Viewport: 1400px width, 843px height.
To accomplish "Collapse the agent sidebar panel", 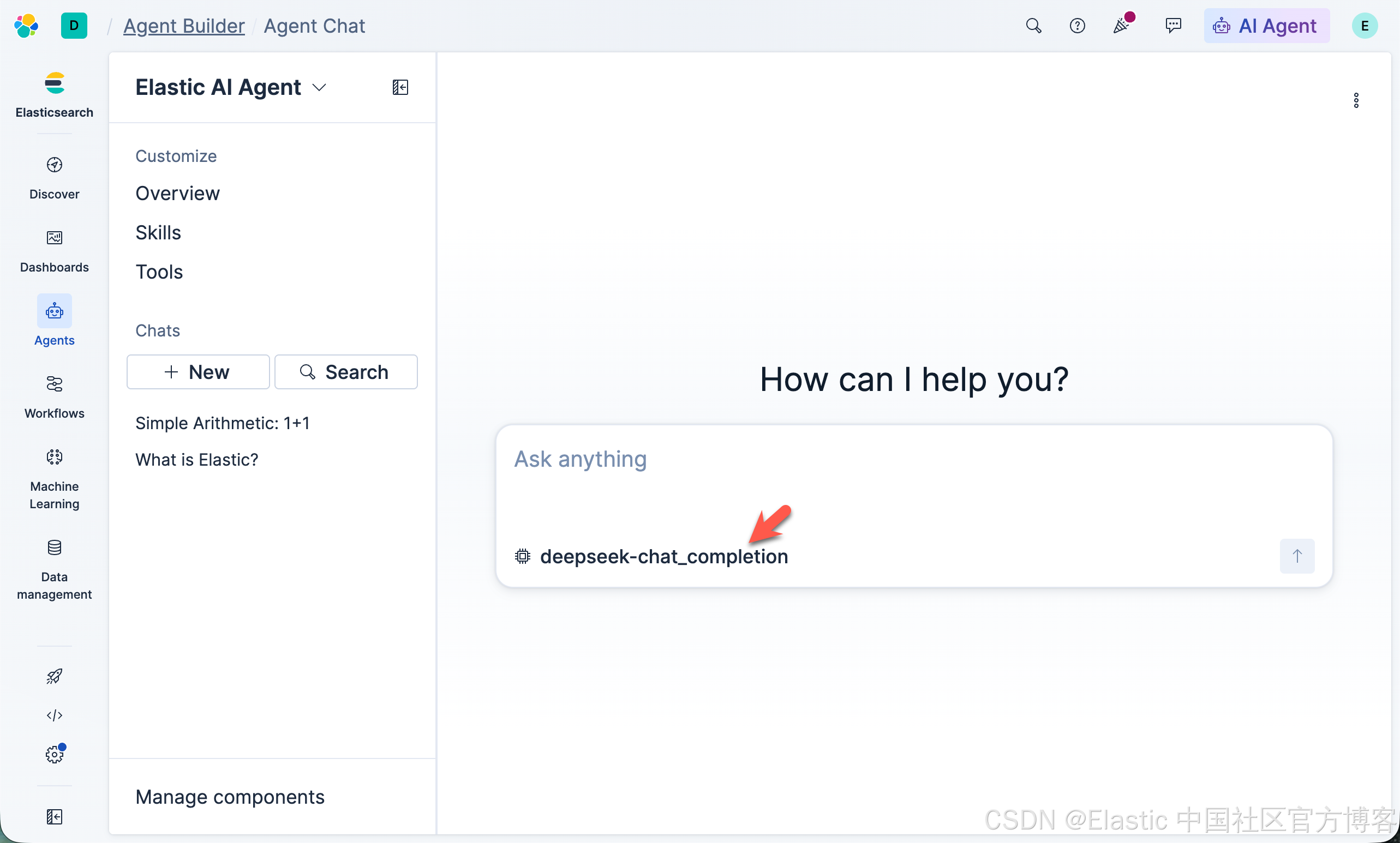I will 400,87.
